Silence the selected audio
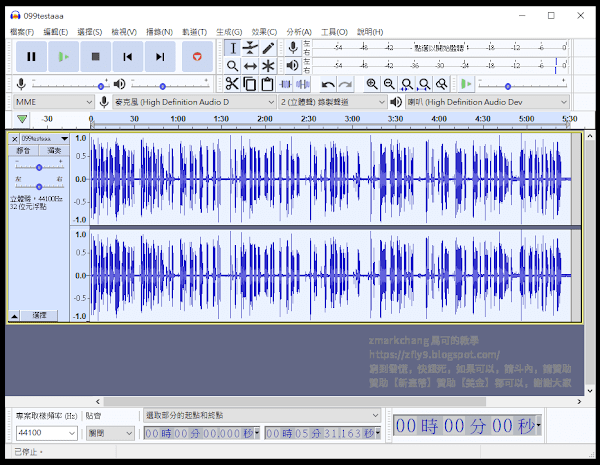Screen dimensions: 600x465 303,83
